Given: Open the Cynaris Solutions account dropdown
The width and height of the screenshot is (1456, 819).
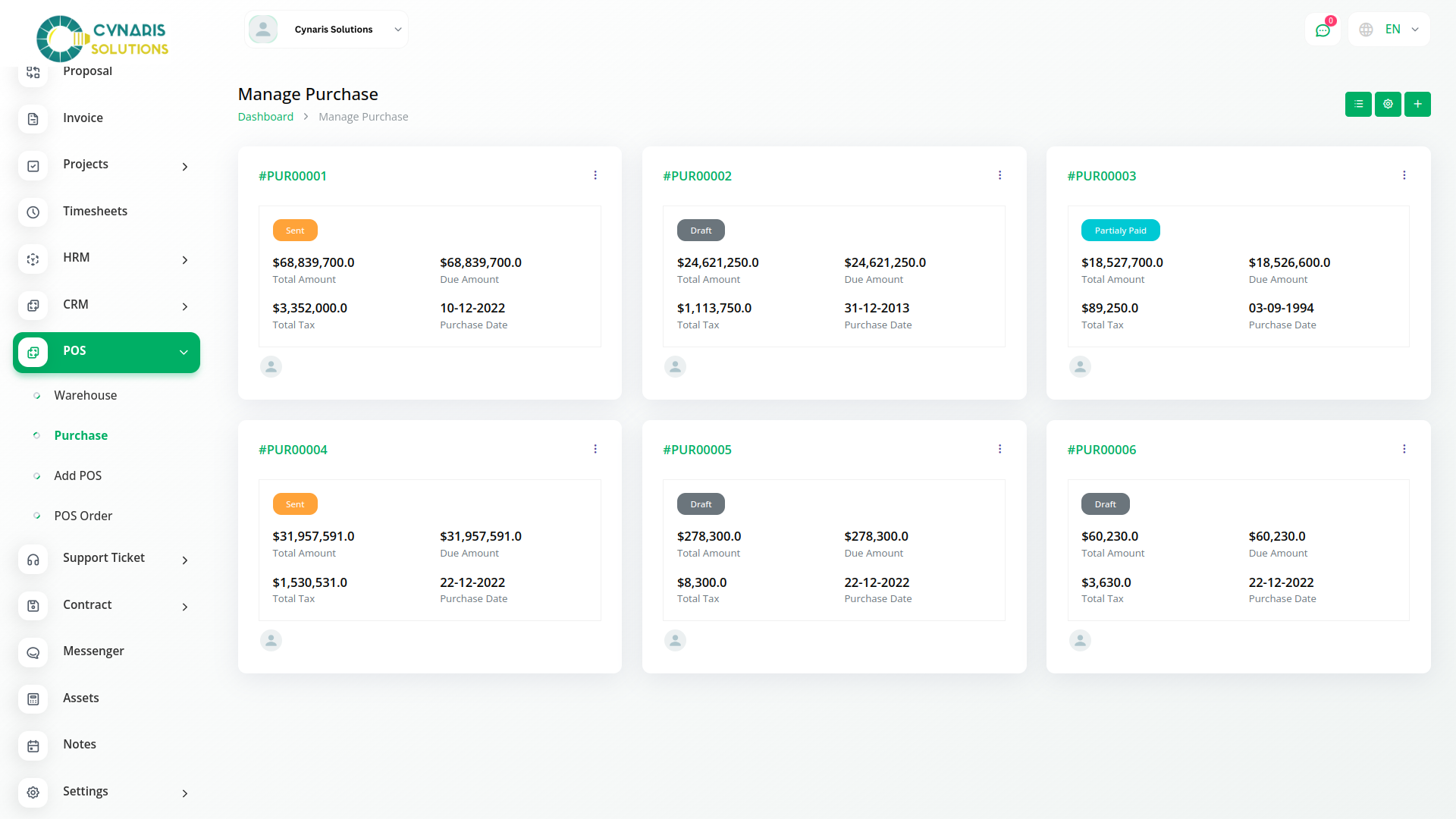Looking at the screenshot, I should 327,30.
